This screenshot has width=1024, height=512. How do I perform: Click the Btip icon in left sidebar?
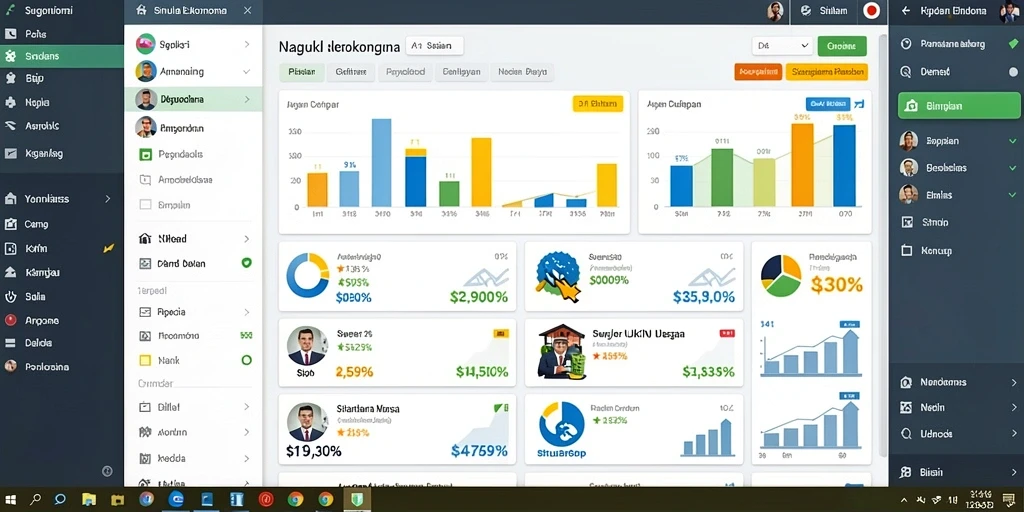tap(10, 78)
